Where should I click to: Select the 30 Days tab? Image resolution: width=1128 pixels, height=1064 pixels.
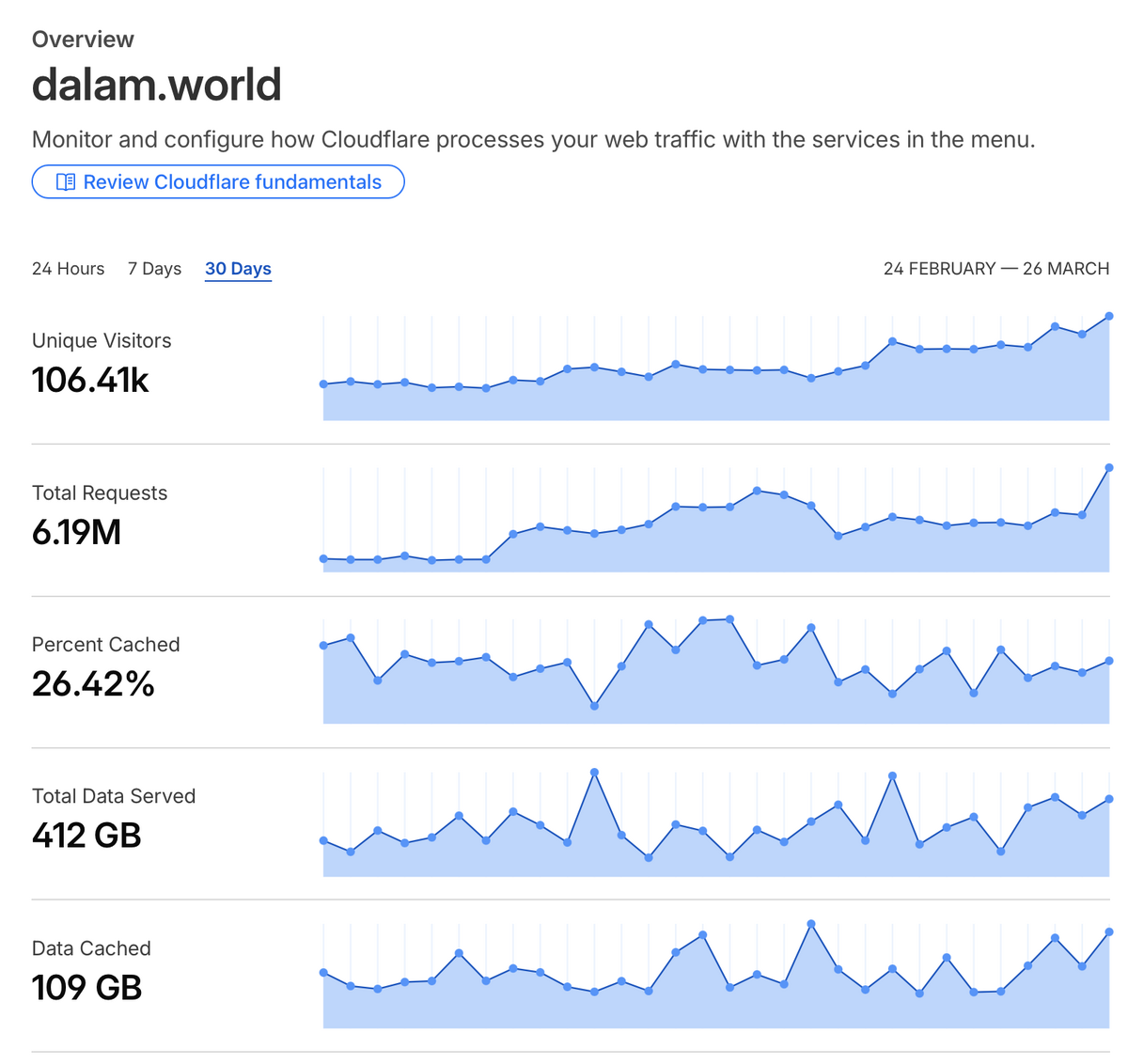coord(238,269)
